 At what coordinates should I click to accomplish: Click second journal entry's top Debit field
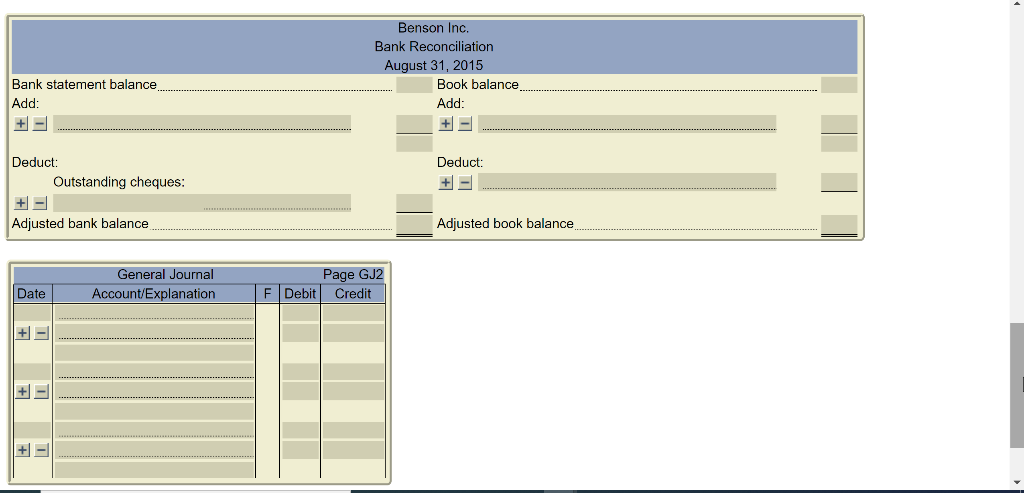tap(300, 372)
